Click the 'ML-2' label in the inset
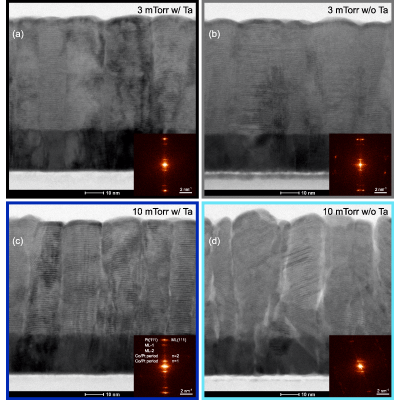400x400 pixels. pyautogui.click(x=149, y=351)
